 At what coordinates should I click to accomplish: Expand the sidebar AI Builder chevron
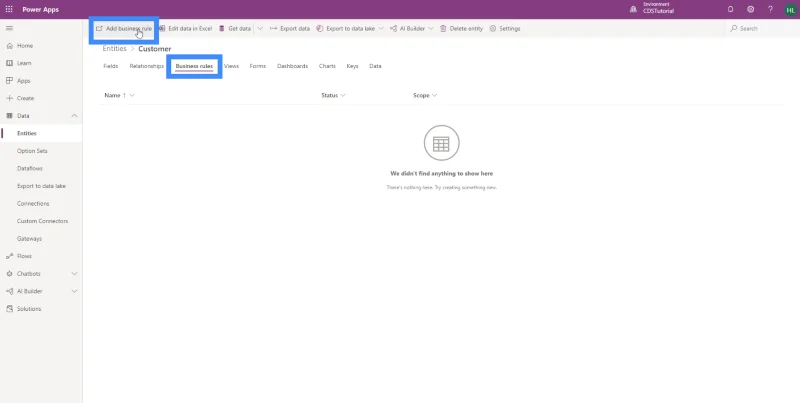[x=74, y=291]
